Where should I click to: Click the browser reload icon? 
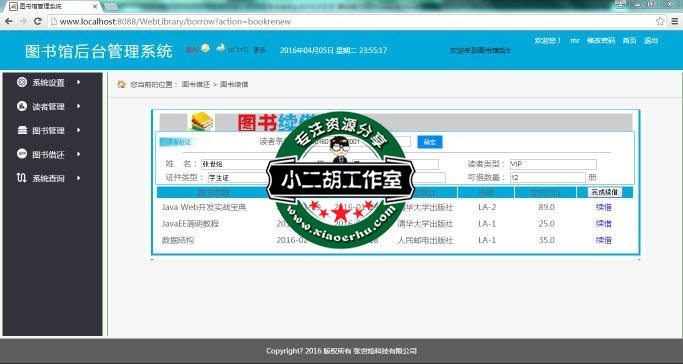click(x=37, y=21)
